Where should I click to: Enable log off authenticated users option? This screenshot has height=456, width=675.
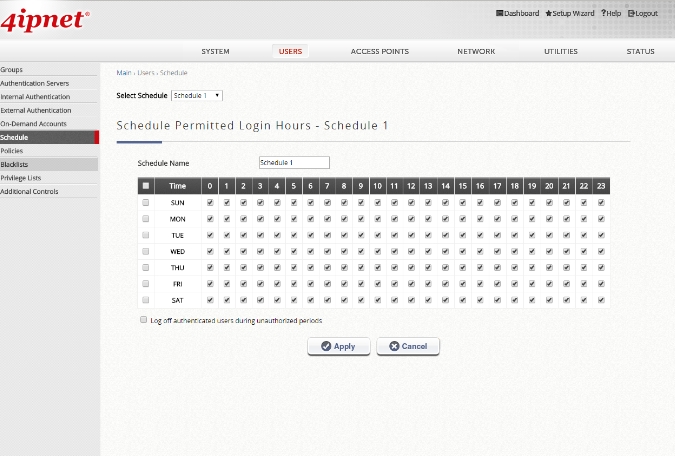[144, 320]
